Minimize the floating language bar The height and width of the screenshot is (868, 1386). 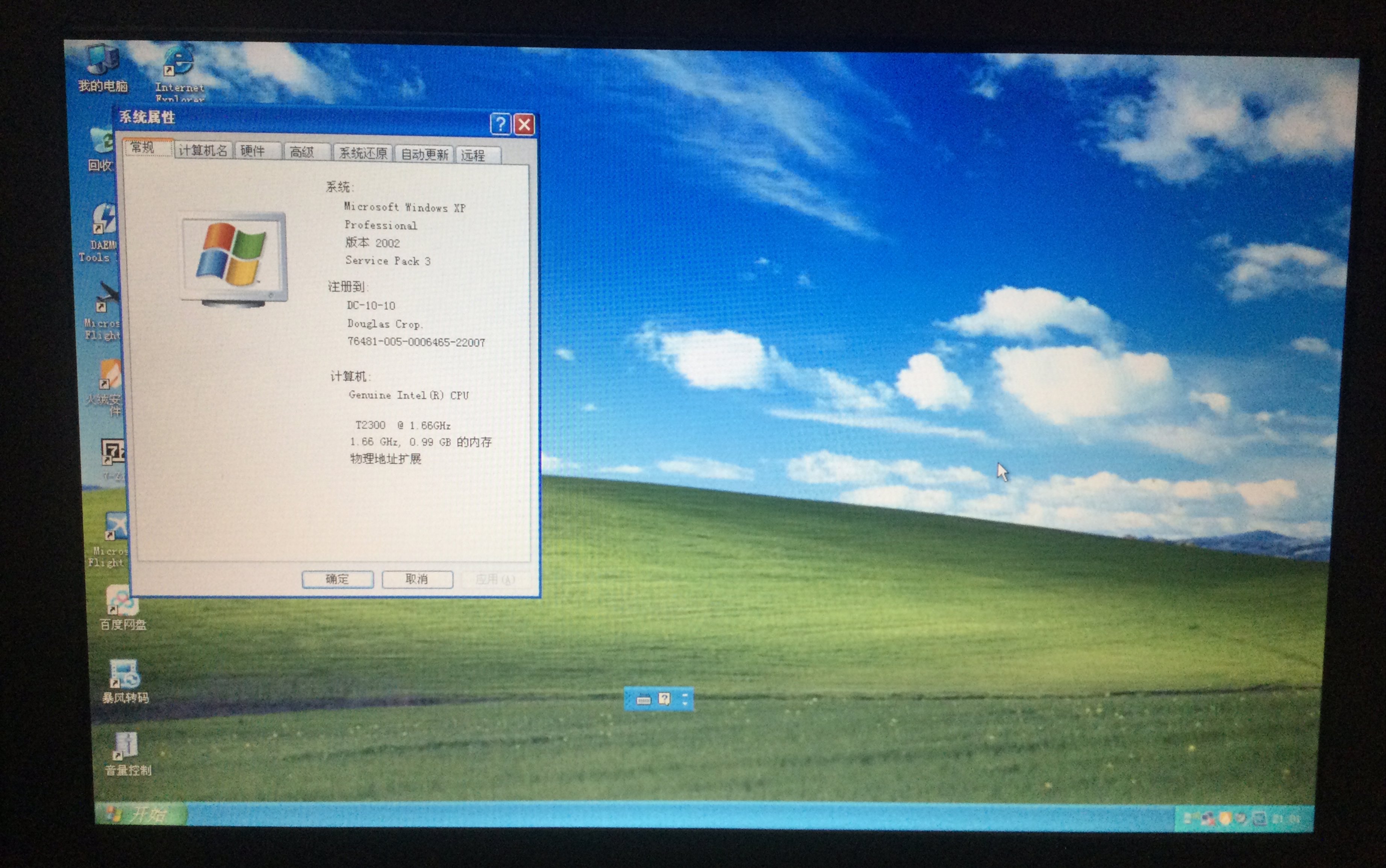[x=685, y=695]
